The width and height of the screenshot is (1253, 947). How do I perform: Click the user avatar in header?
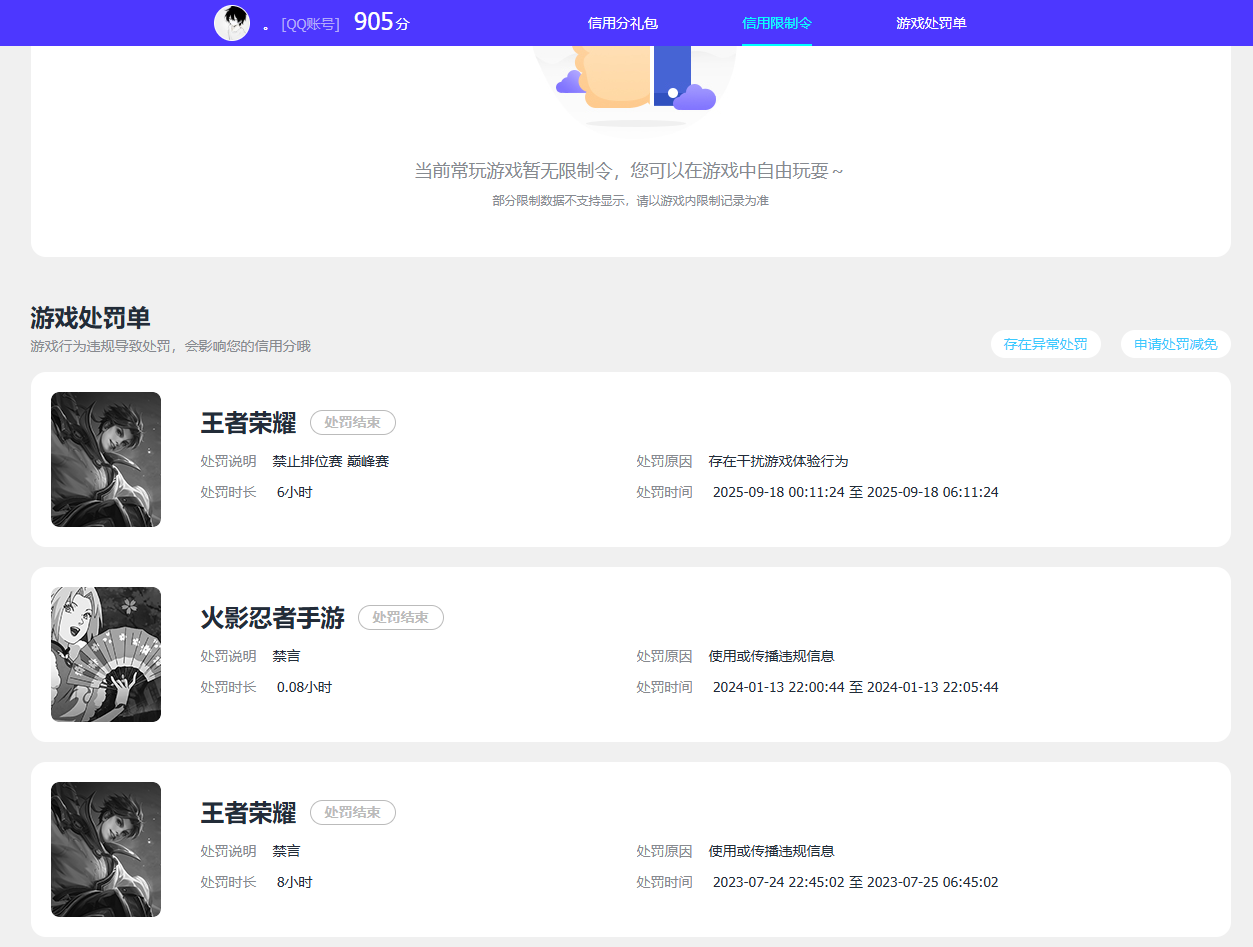coord(232,23)
